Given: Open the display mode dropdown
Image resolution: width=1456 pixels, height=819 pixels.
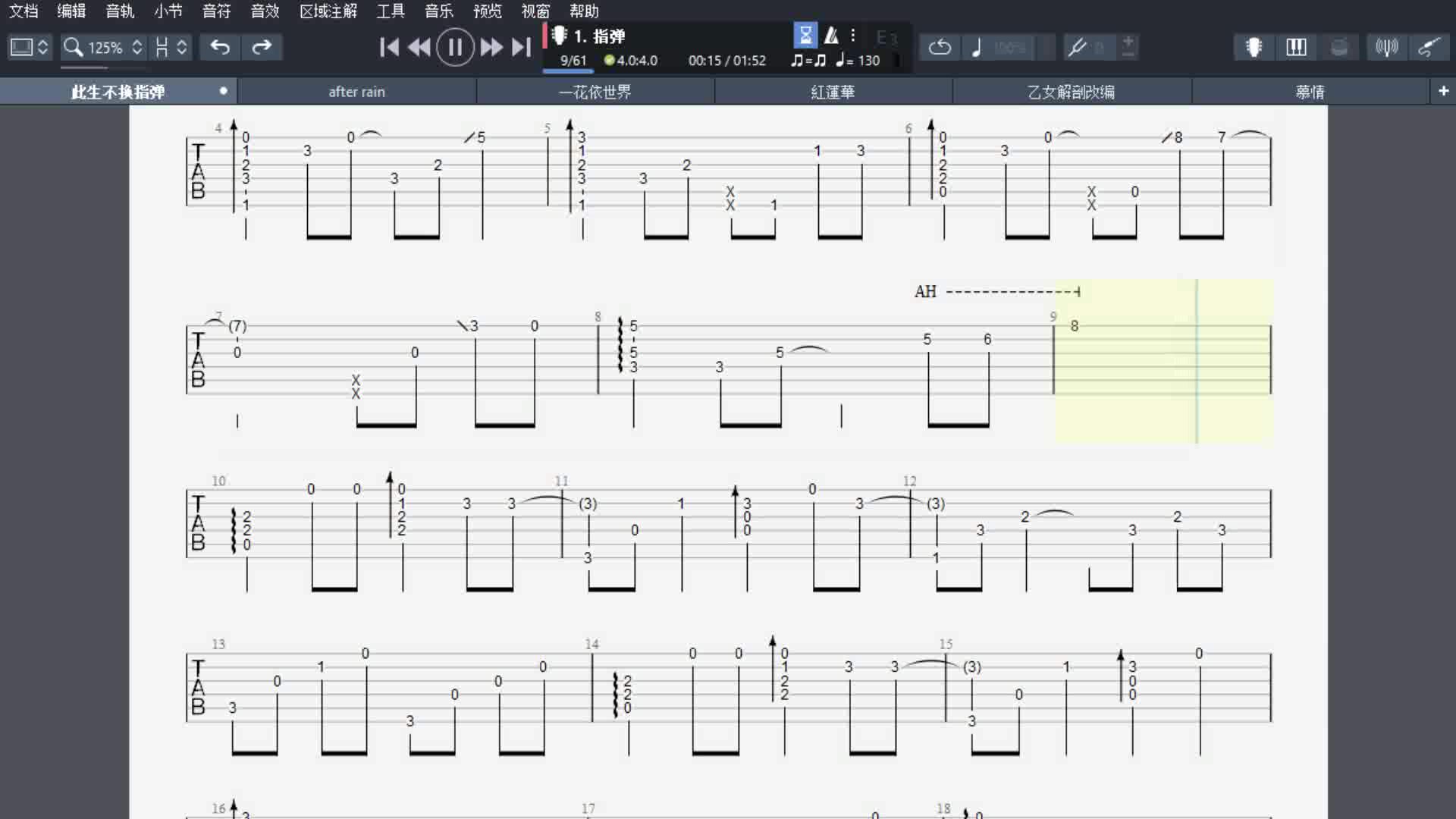Looking at the screenshot, I should (29, 47).
